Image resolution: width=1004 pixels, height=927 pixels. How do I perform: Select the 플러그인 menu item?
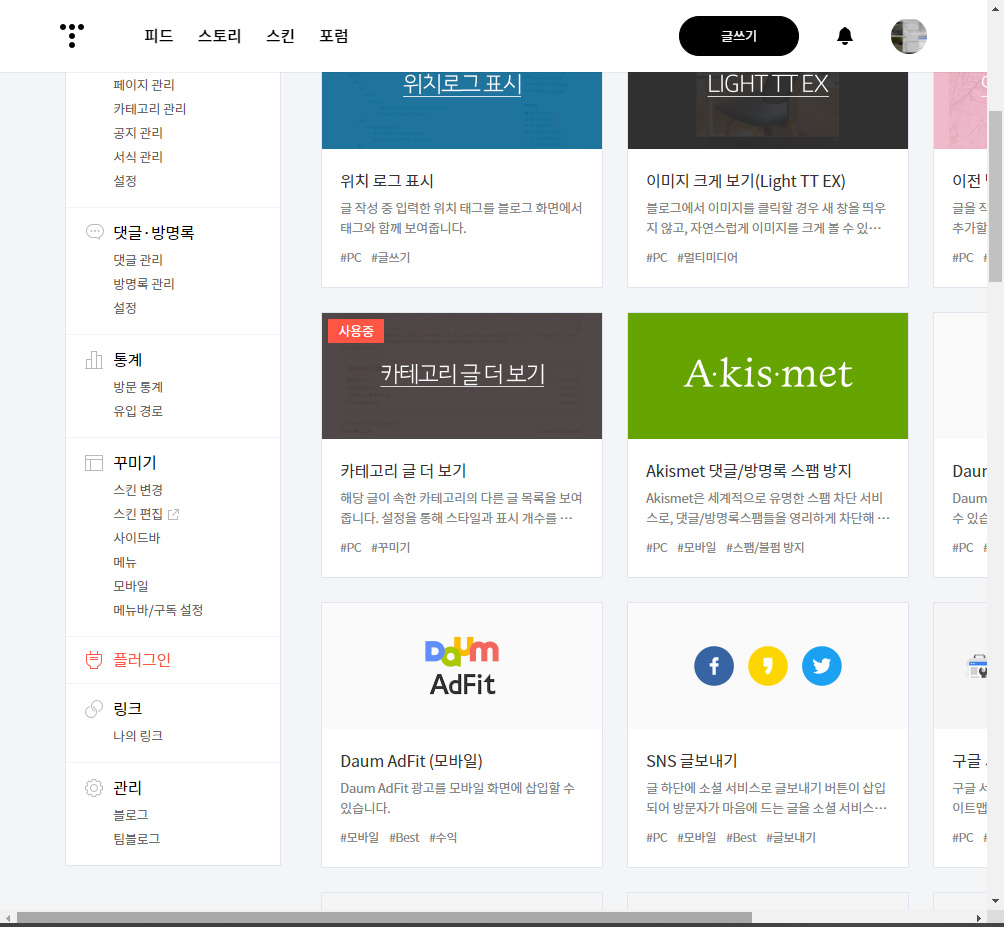(142, 659)
